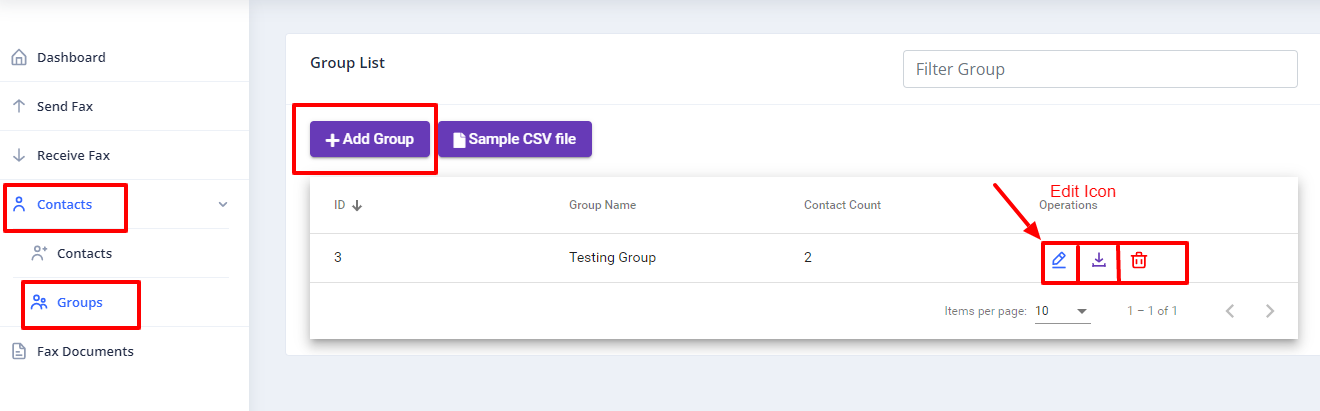The image size is (1320, 411).
Task: Click the add-person icon beside Contacts sub-item
Action: coord(39,253)
